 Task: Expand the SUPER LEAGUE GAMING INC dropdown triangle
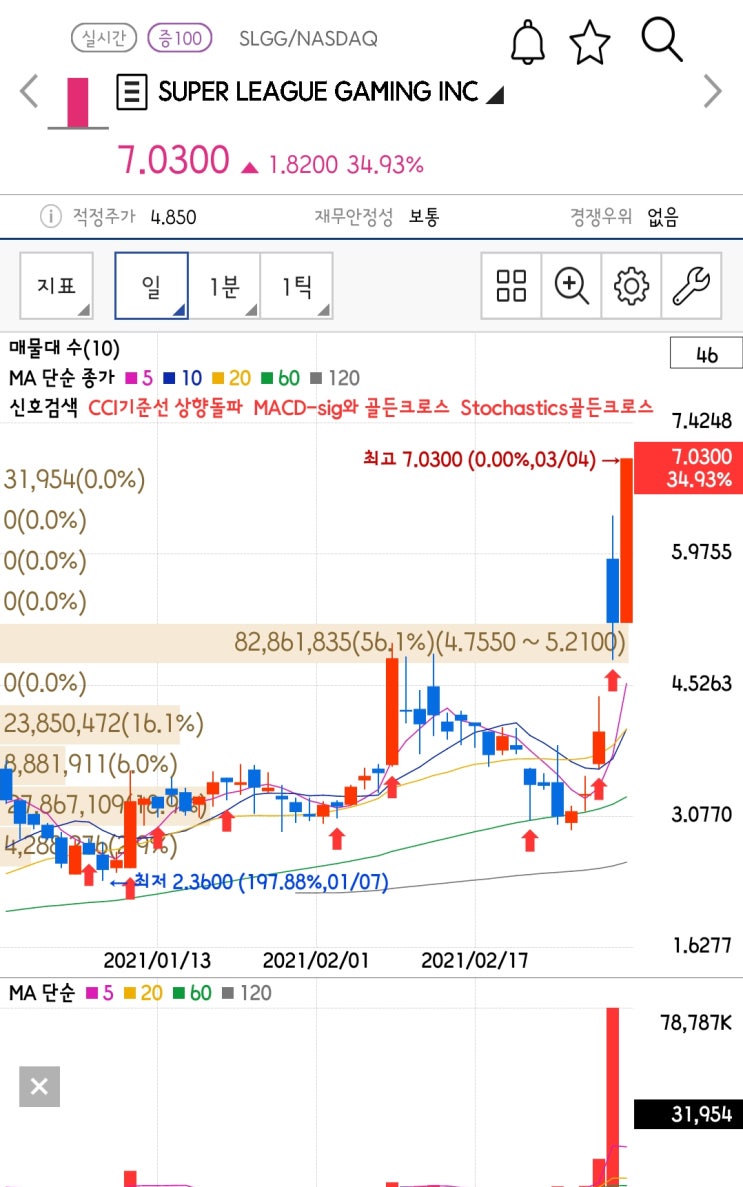click(x=495, y=95)
